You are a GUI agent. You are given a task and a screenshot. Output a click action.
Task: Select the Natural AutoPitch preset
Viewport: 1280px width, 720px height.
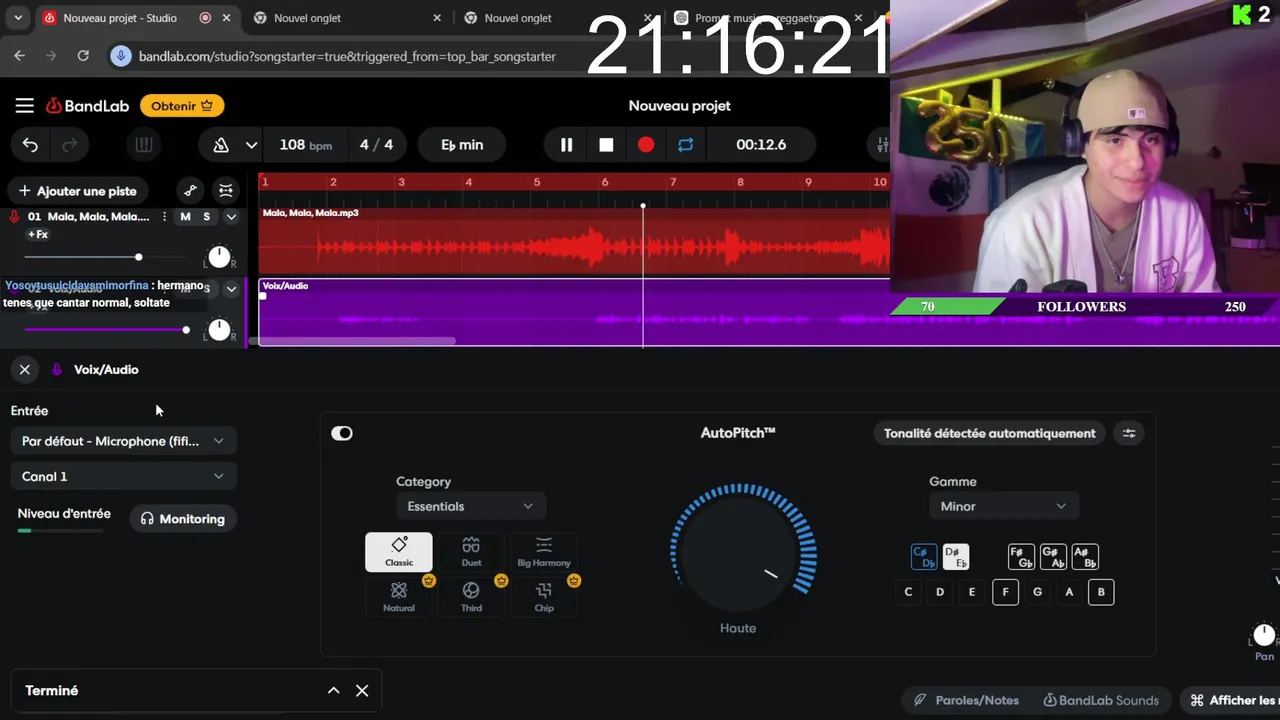[x=399, y=597]
